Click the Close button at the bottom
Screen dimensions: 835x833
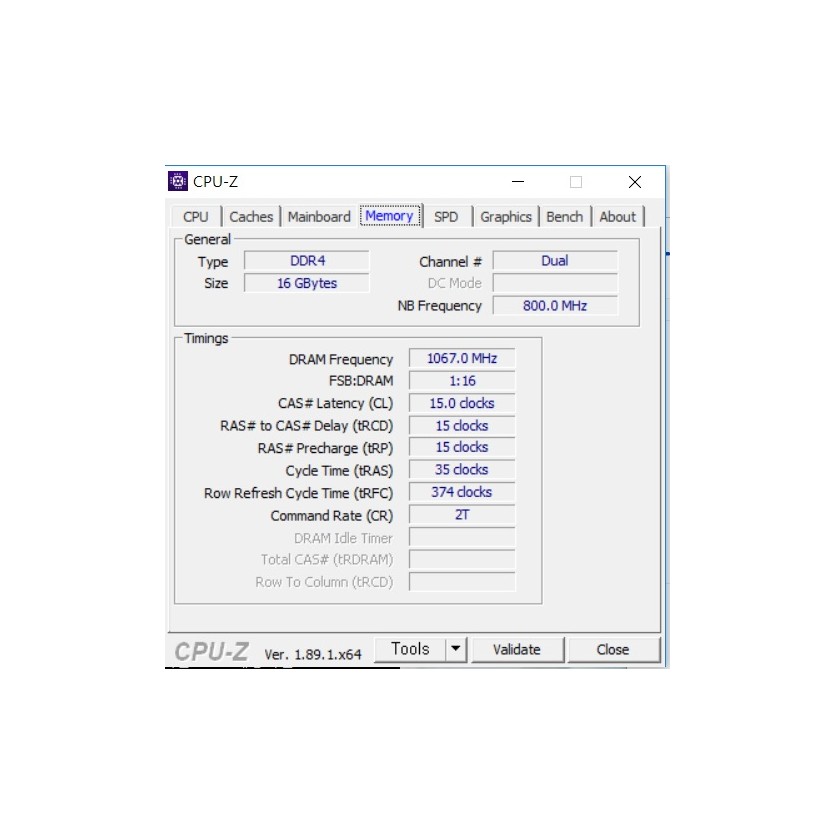[613, 649]
